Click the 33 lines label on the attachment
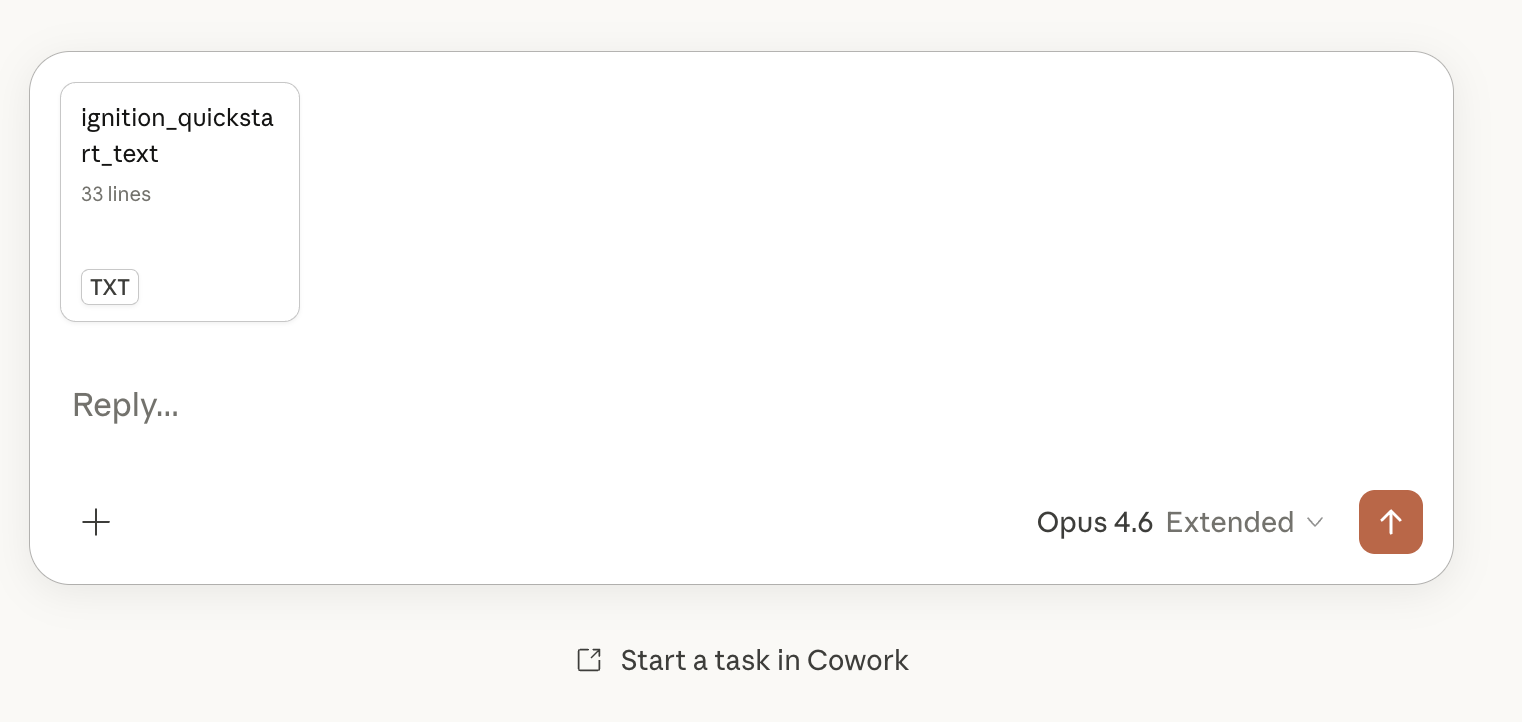The height and width of the screenshot is (722, 1522). 116,194
